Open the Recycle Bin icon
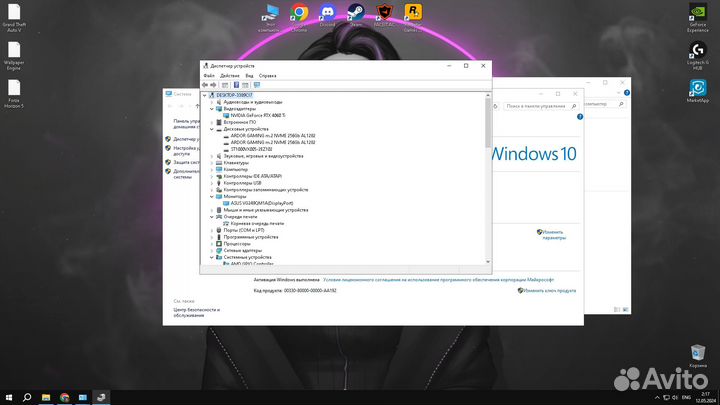720x405 pixels. (x=698, y=356)
